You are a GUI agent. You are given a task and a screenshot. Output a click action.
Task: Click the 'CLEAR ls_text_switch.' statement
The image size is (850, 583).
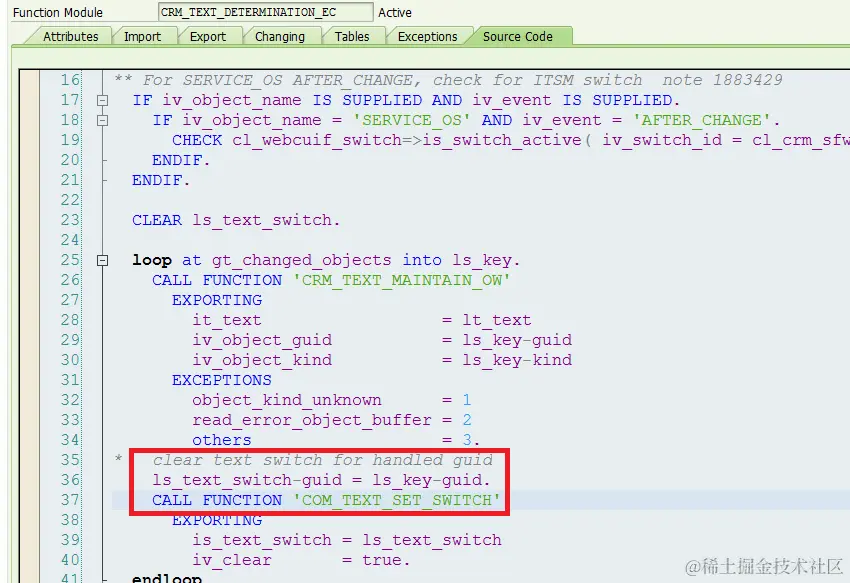click(236, 220)
